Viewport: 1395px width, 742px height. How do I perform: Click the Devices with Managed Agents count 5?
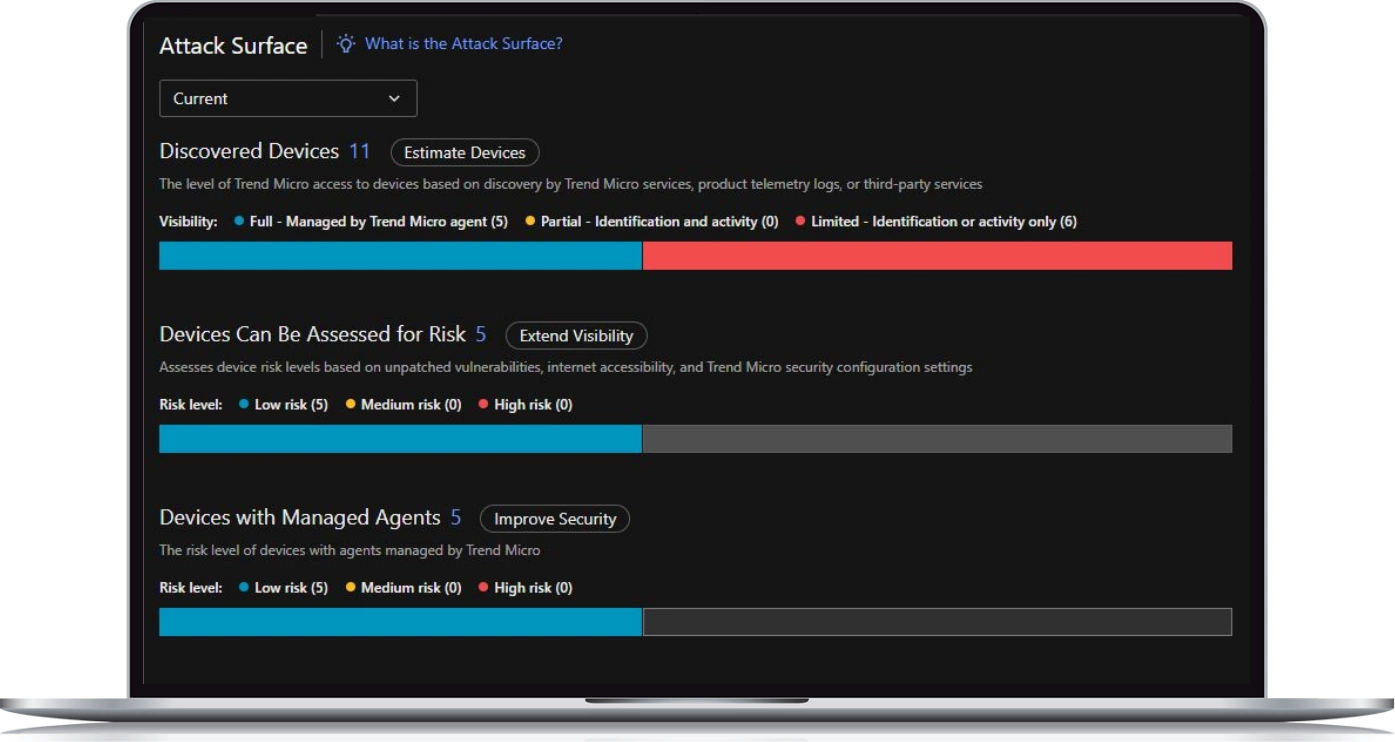456,518
